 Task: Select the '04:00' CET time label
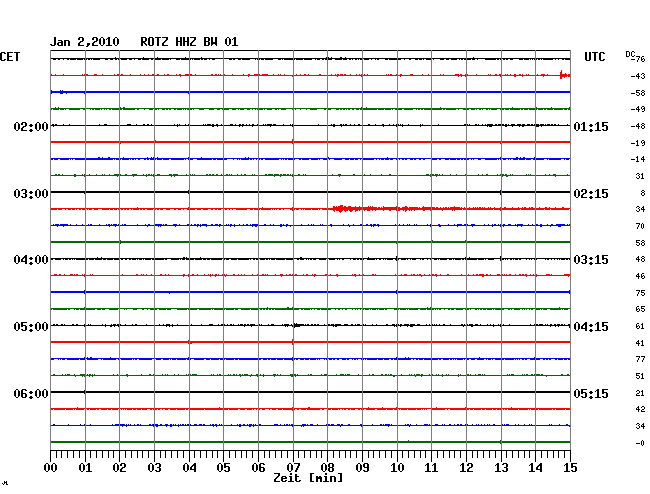pyautogui.click(x=31, y=260)
